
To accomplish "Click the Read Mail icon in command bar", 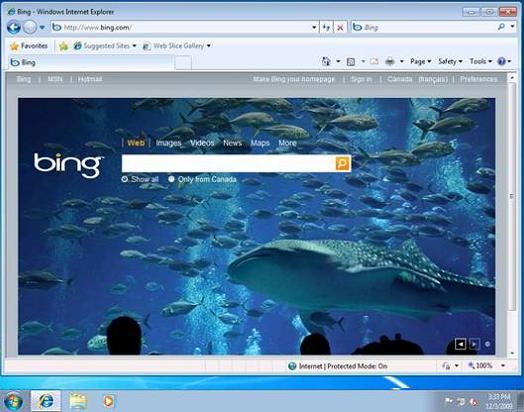I will pyautogui.click(x=374, y=61).
